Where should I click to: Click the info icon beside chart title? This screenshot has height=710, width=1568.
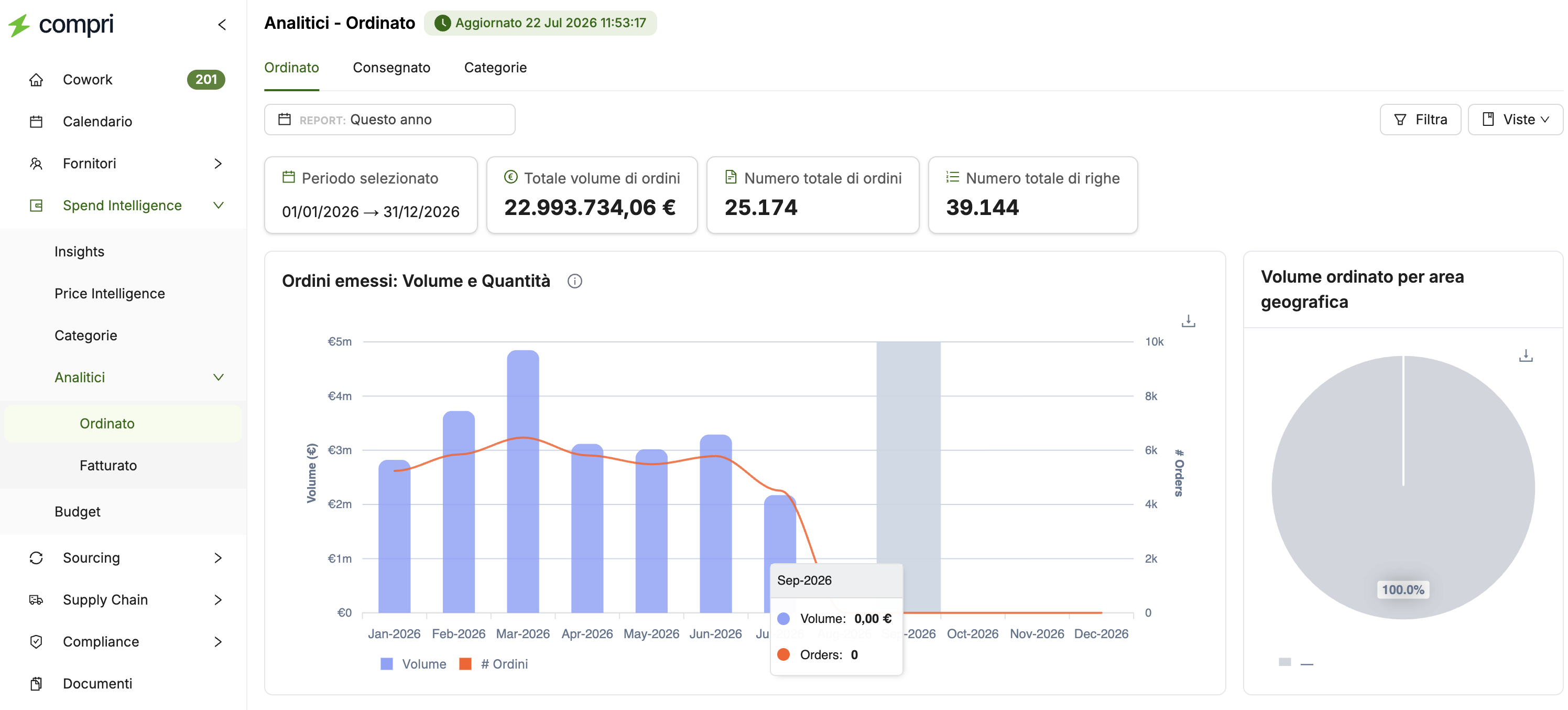[574, 281]
